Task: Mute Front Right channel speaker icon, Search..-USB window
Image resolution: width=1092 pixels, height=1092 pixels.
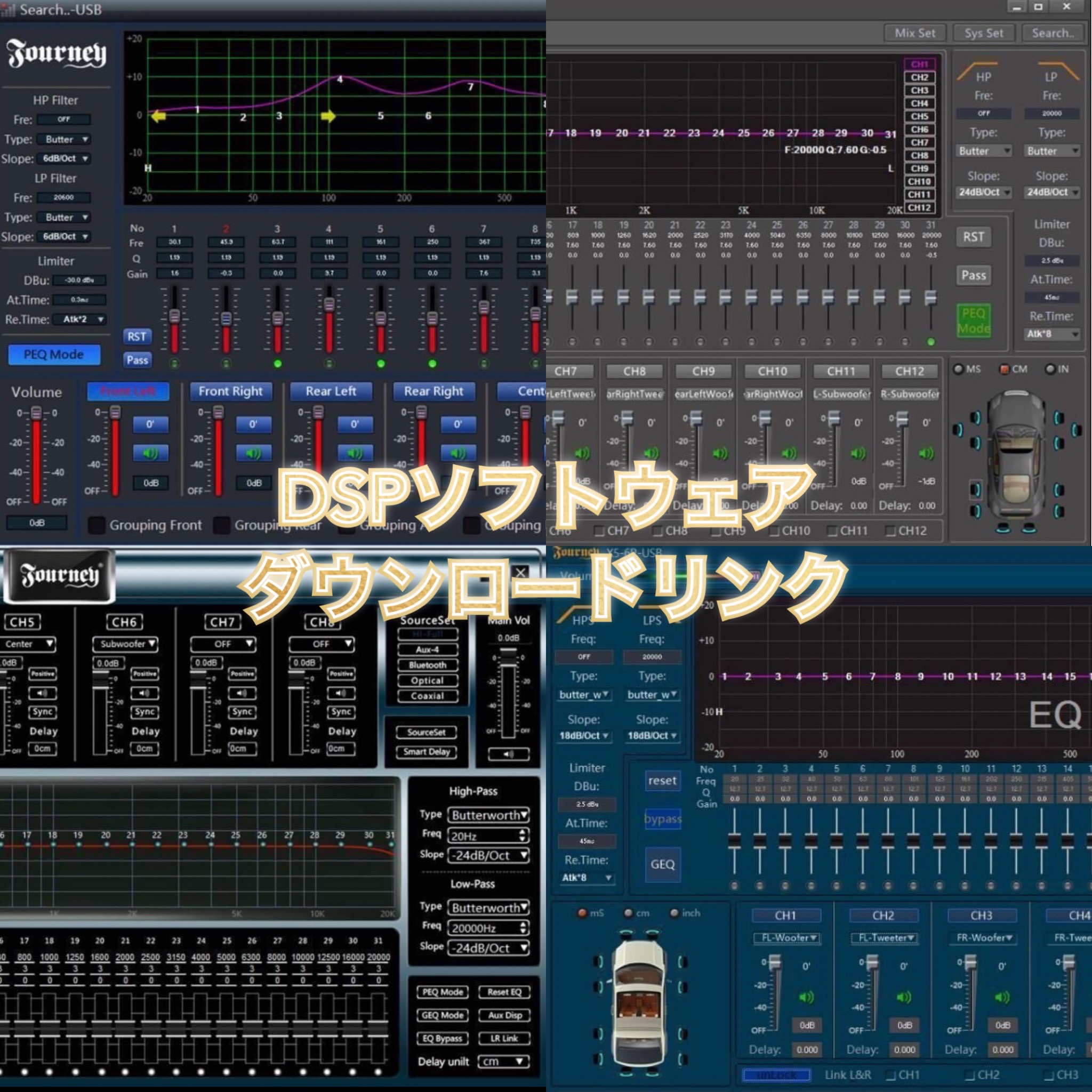Action: [x=253, y=453]
